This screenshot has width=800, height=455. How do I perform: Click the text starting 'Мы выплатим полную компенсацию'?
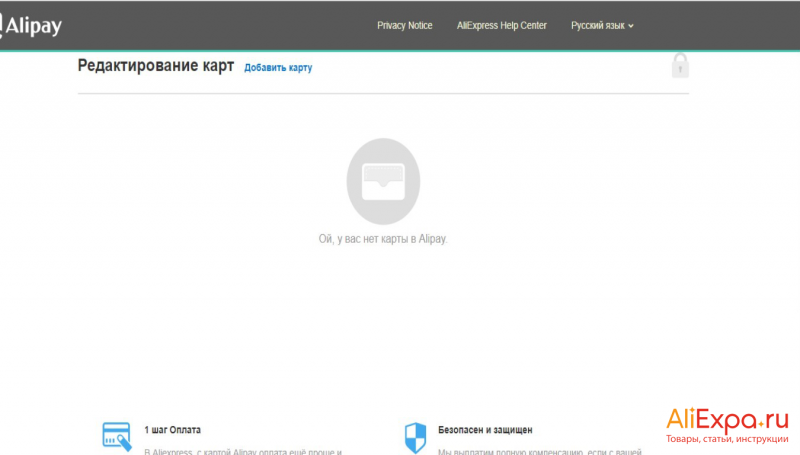(x=539, y=451)
